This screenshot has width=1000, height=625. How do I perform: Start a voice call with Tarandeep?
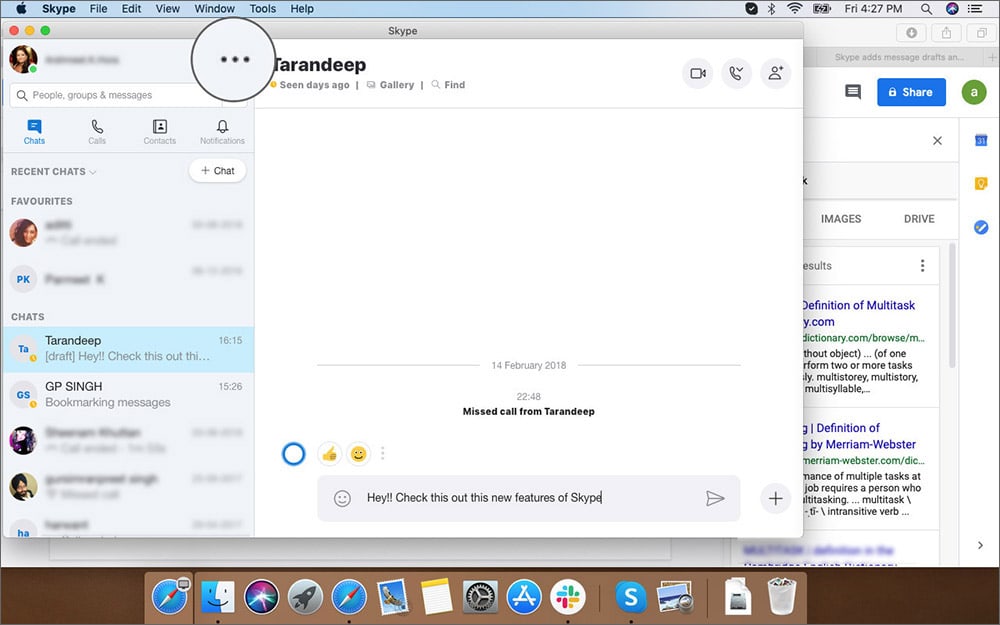click(x=737, y=73)
